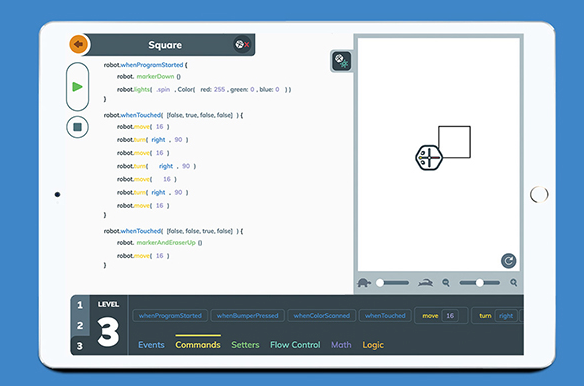Click the zoom-out magnifier icon

[x=446, y=283]
